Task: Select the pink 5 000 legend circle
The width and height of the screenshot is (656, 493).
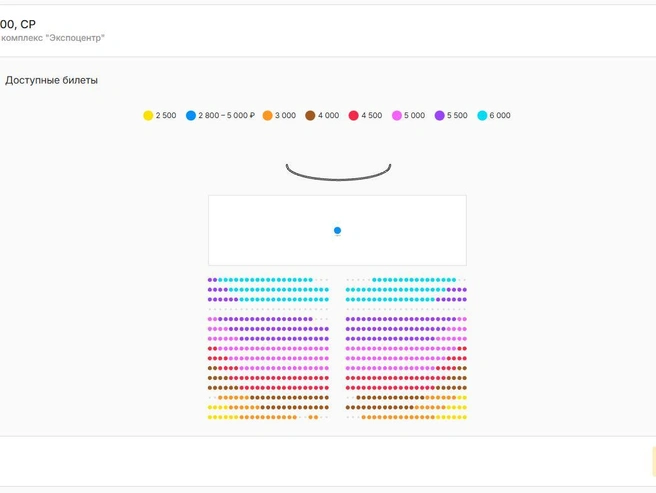Action: [397, 116]
